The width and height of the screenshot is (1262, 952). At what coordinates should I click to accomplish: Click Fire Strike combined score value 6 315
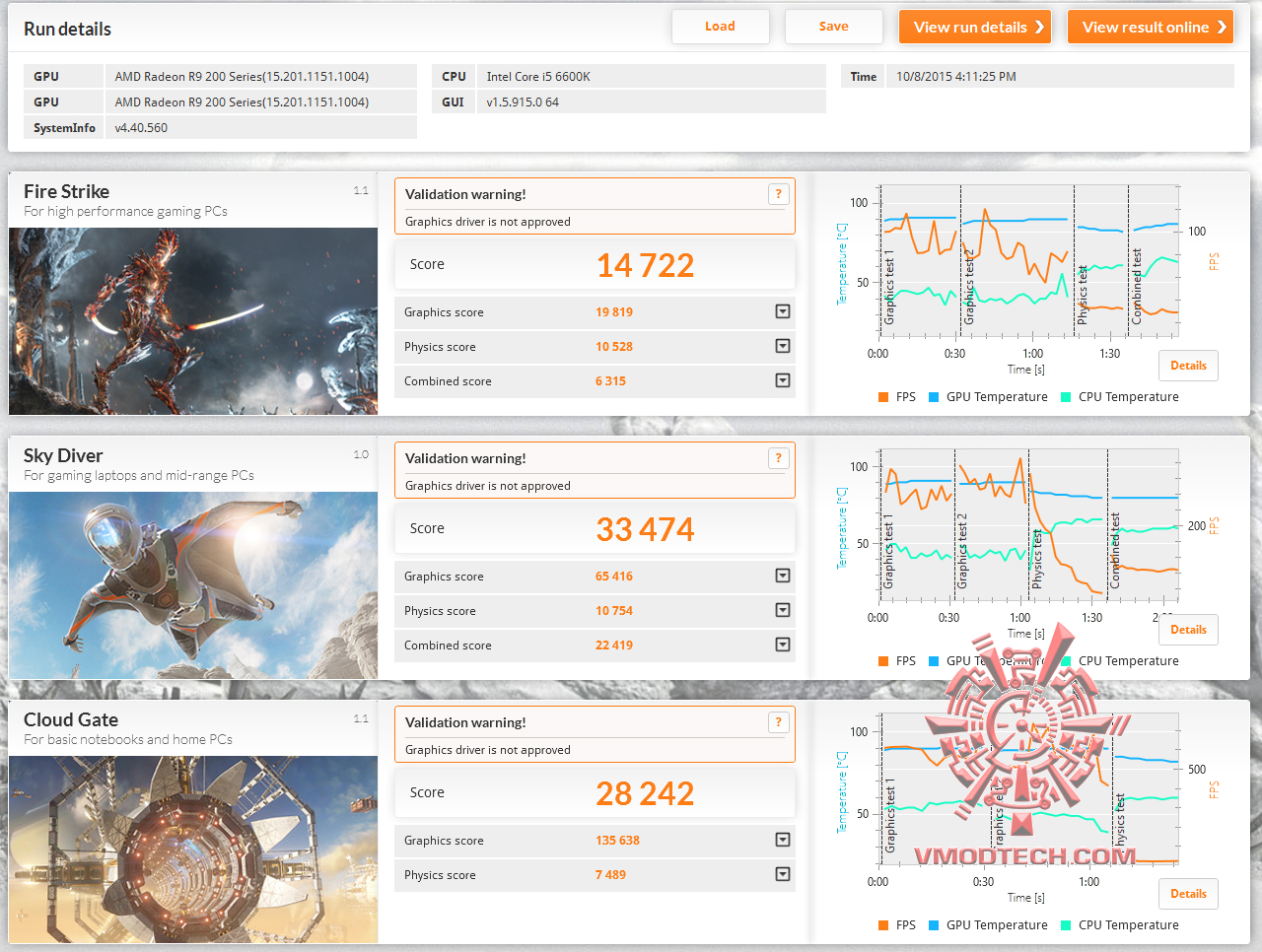610,380
